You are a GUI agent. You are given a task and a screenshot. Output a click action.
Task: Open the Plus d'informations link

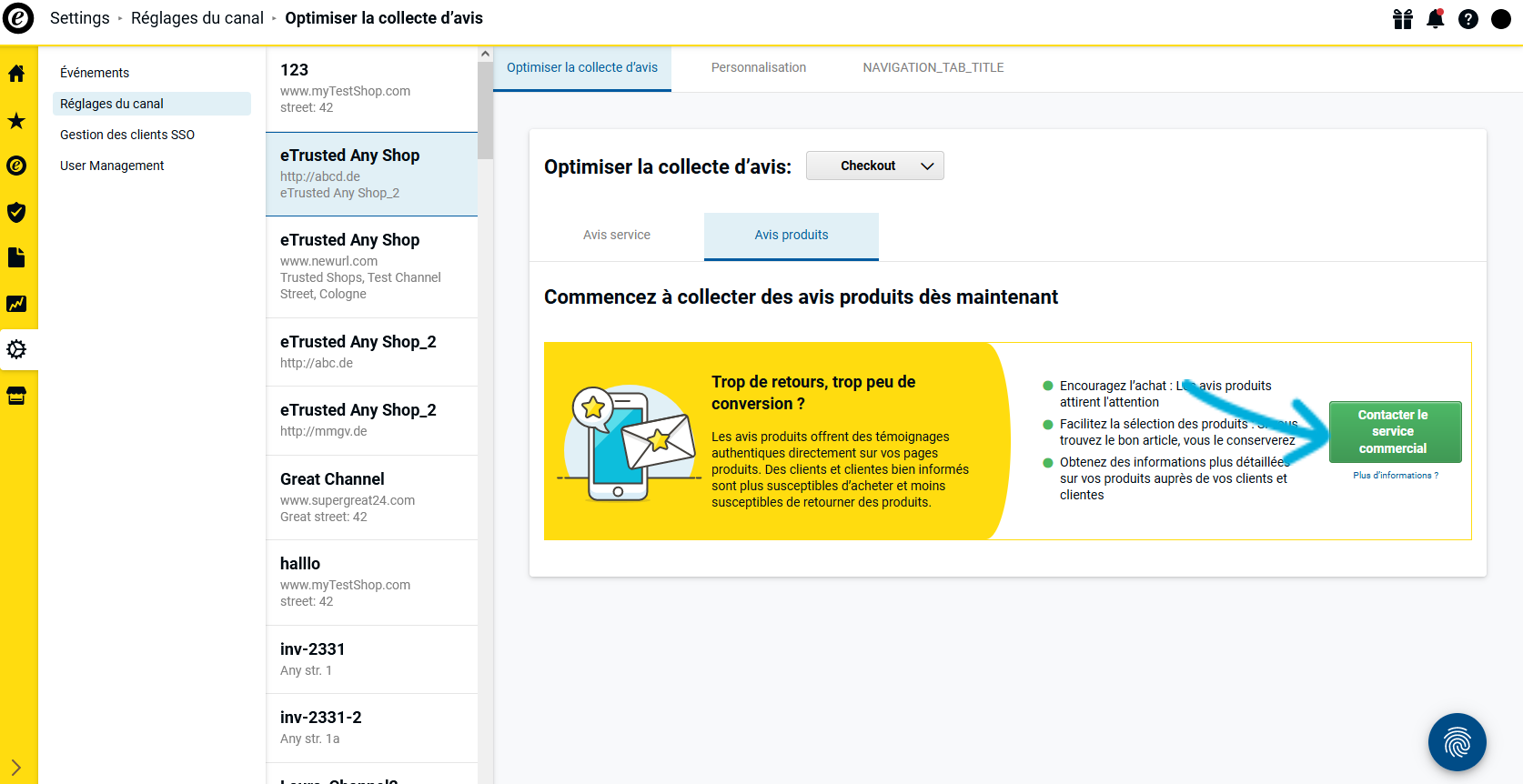tap(1396, 475)
